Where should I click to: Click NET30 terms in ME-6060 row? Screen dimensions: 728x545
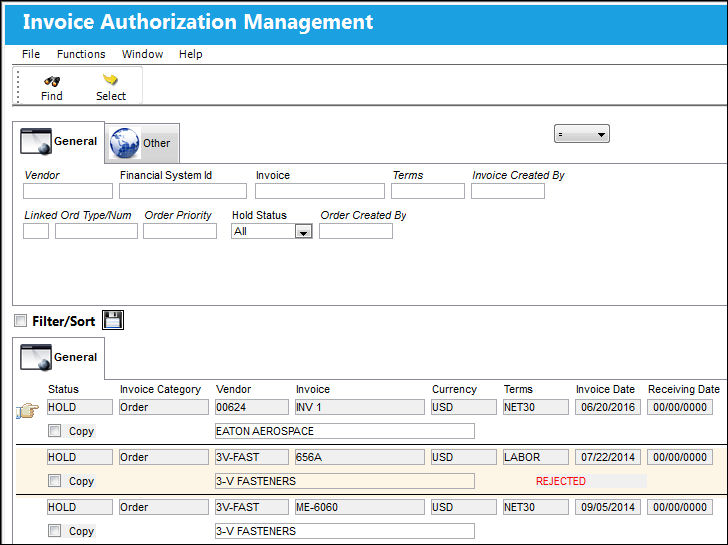pyautogui.click(x=536, y=507)
